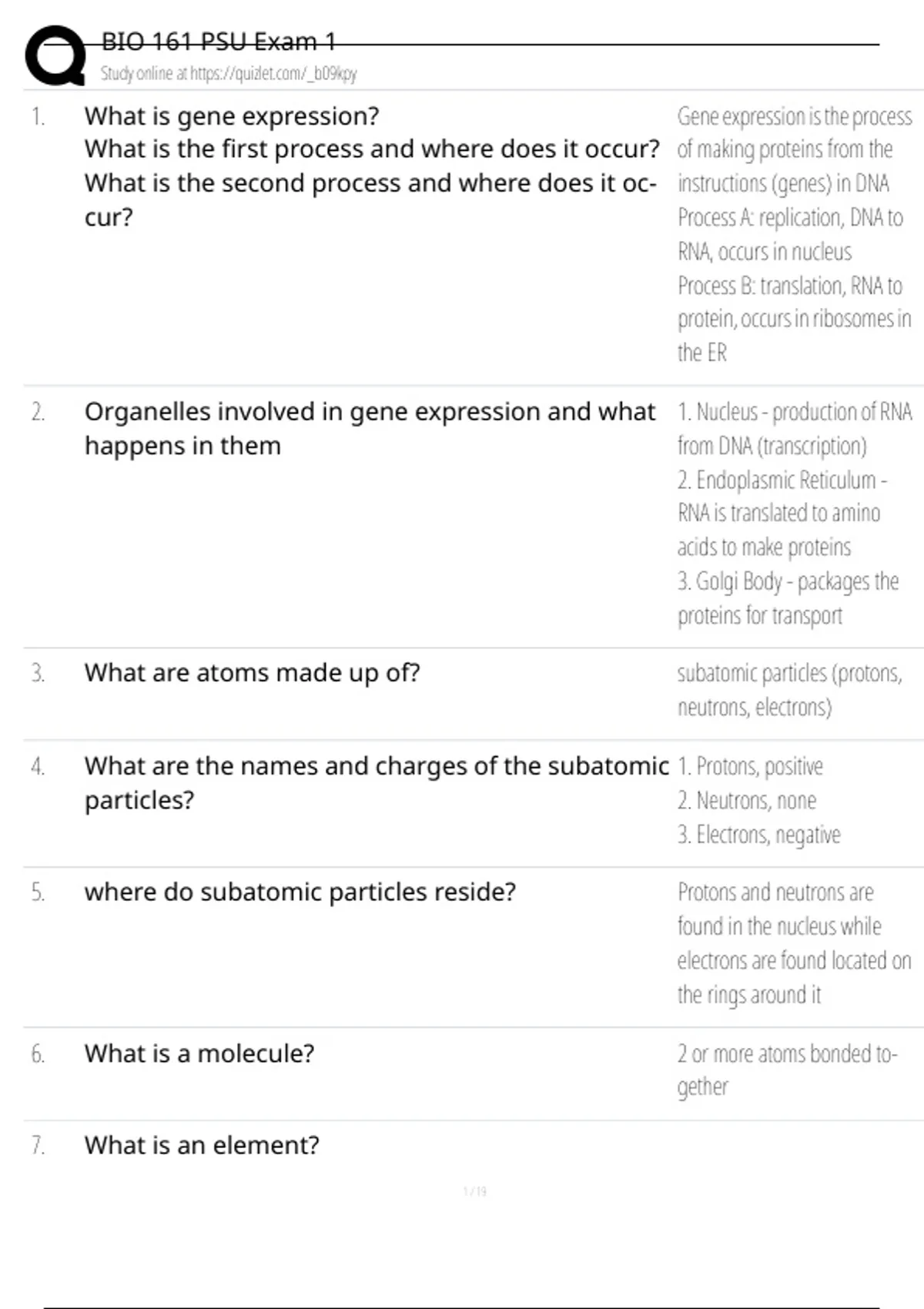The height and width of the screenshot is (1309, 924).
Task: Select the question "What is an element?"
Action: (x=202, y=1145)
